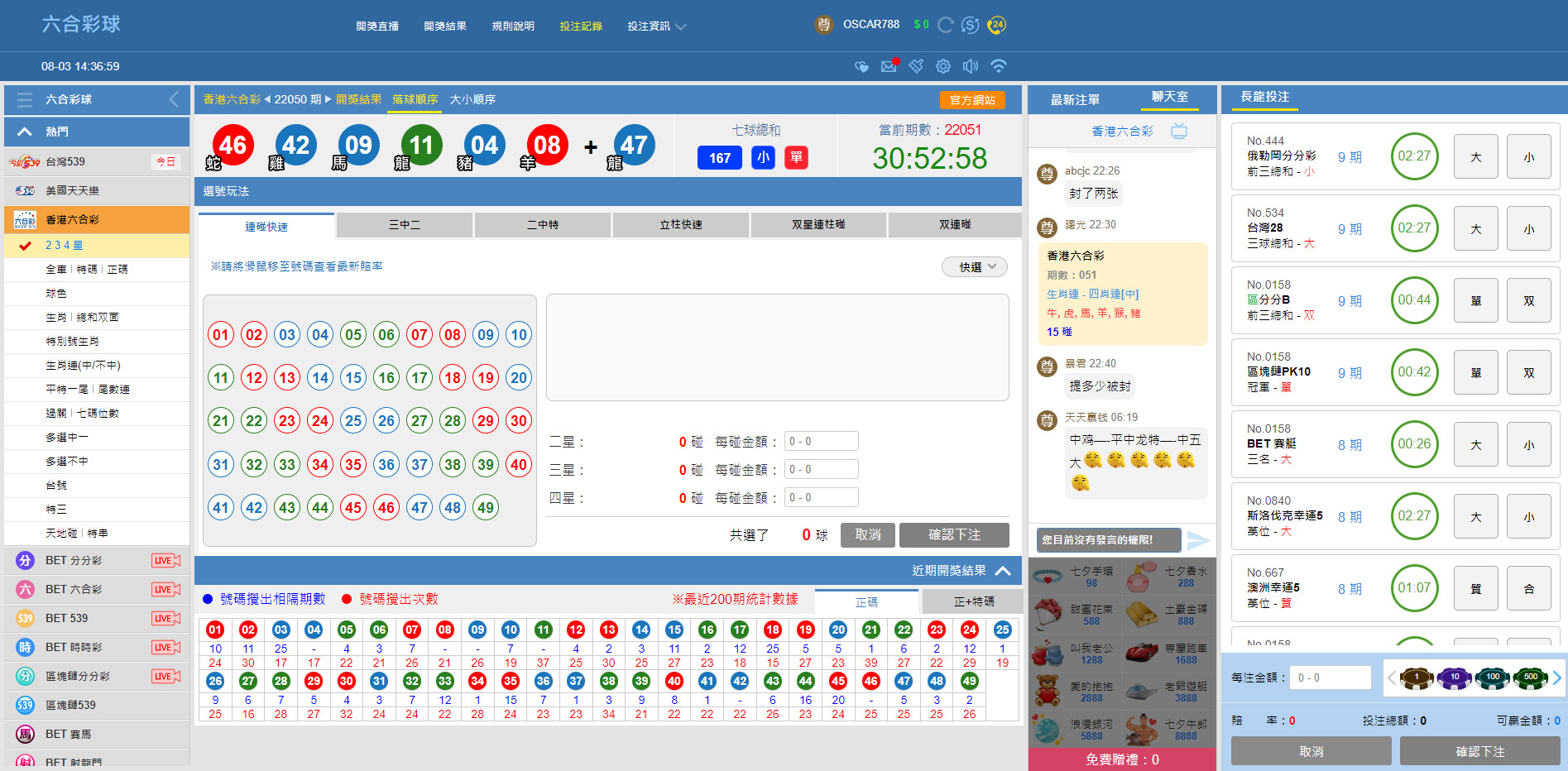
Task: Open the 24-hour customer service phone icon
Action: click(x=997, y=25)
